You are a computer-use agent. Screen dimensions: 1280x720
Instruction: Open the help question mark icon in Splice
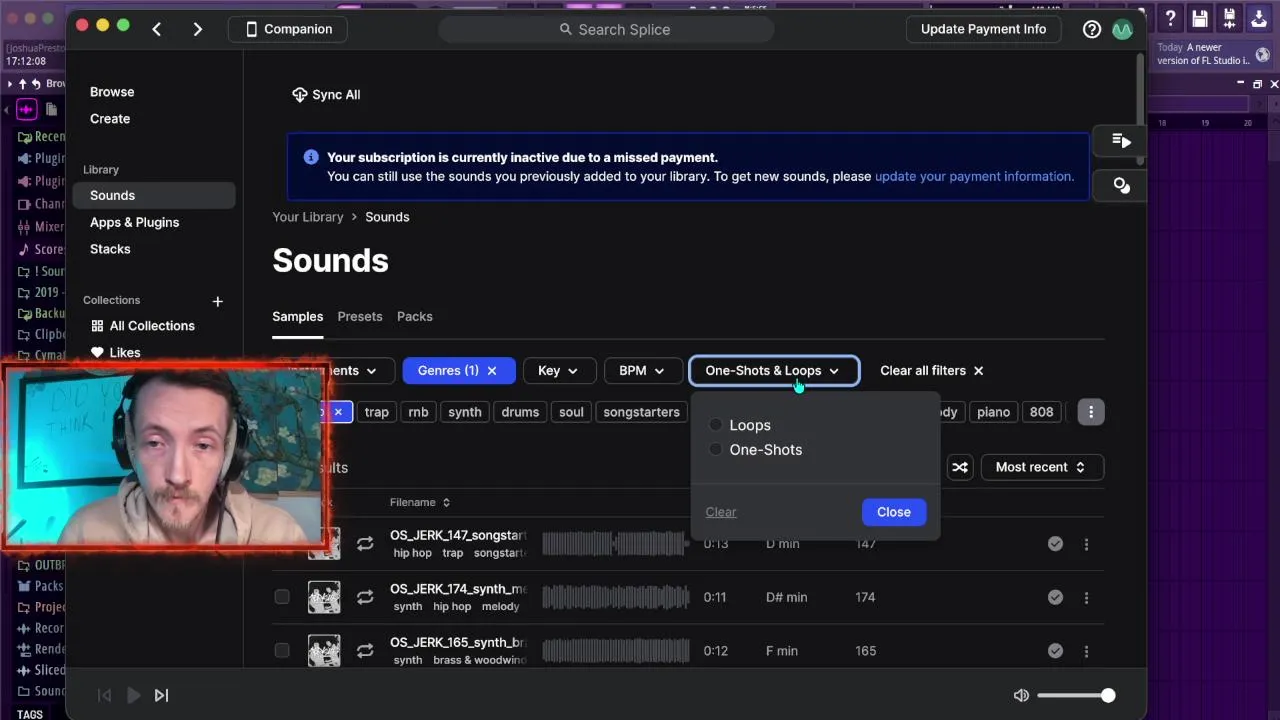click(1092, 29)
